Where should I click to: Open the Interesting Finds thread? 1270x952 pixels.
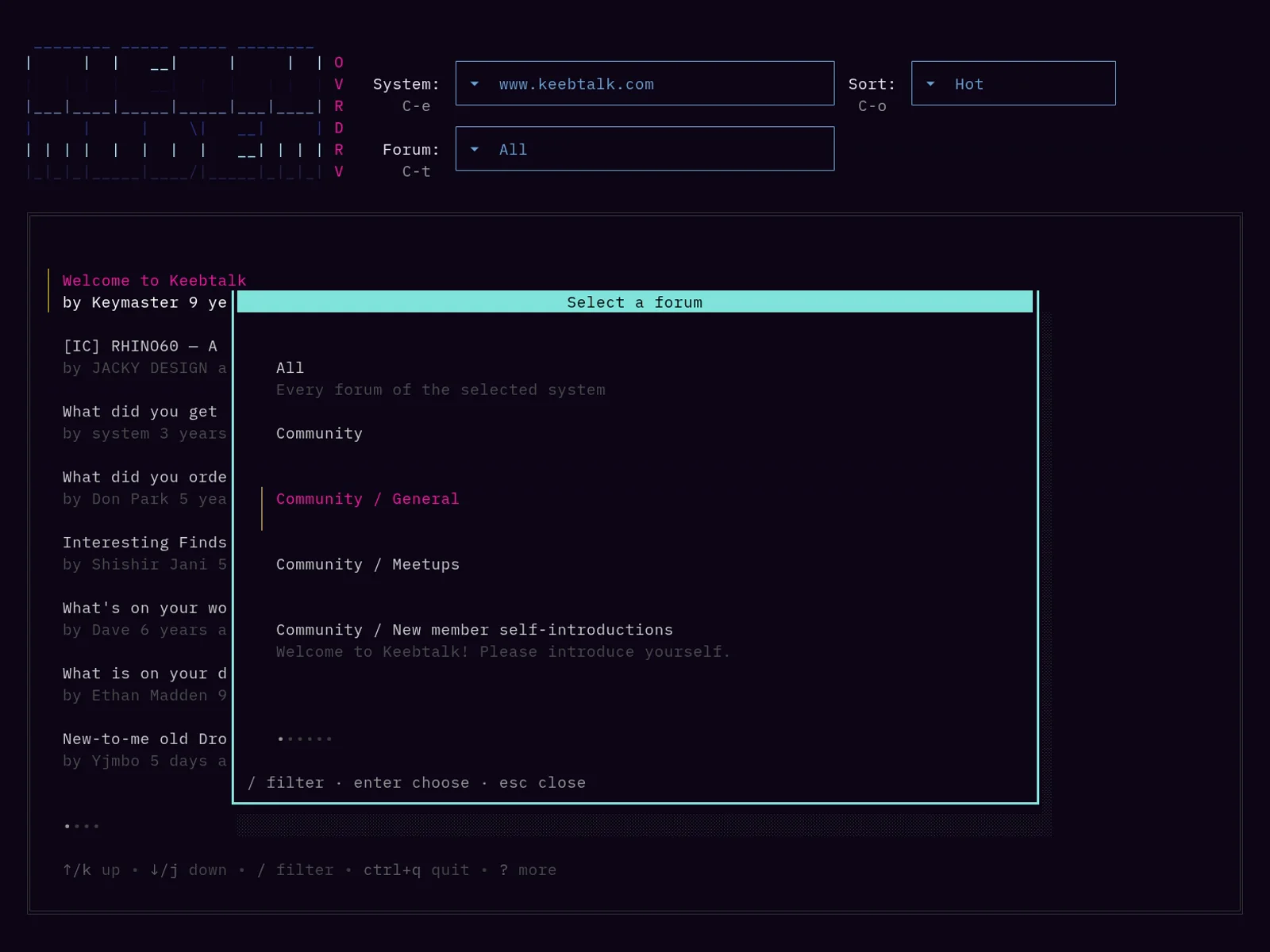[x=144, y=543]
